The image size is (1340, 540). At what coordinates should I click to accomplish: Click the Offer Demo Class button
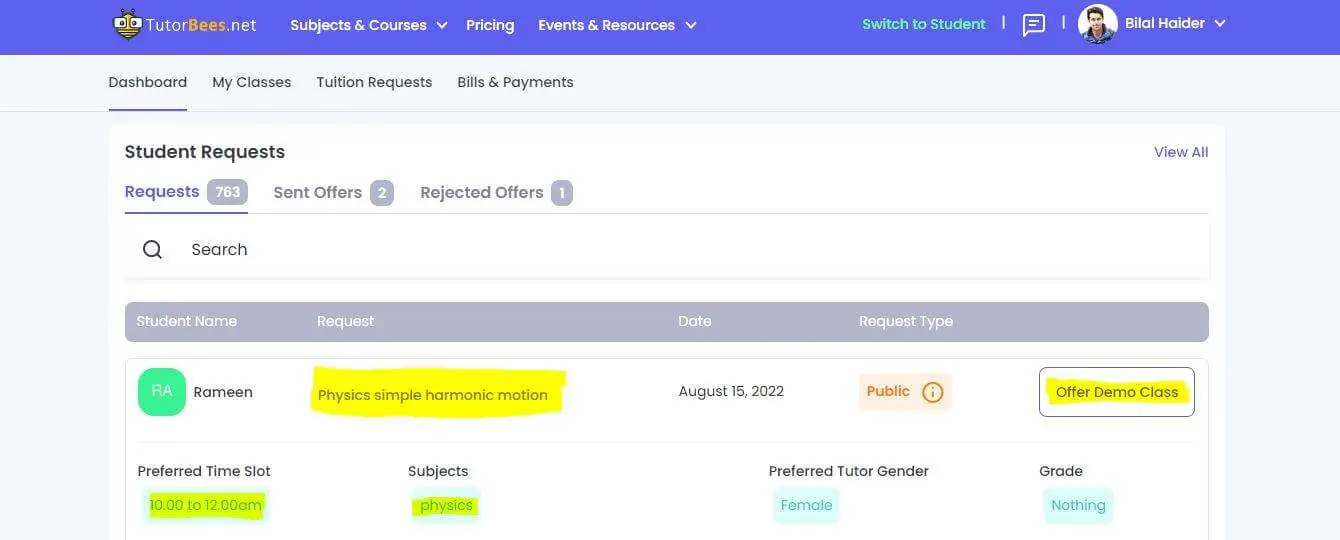click(x=1116, y=392)
